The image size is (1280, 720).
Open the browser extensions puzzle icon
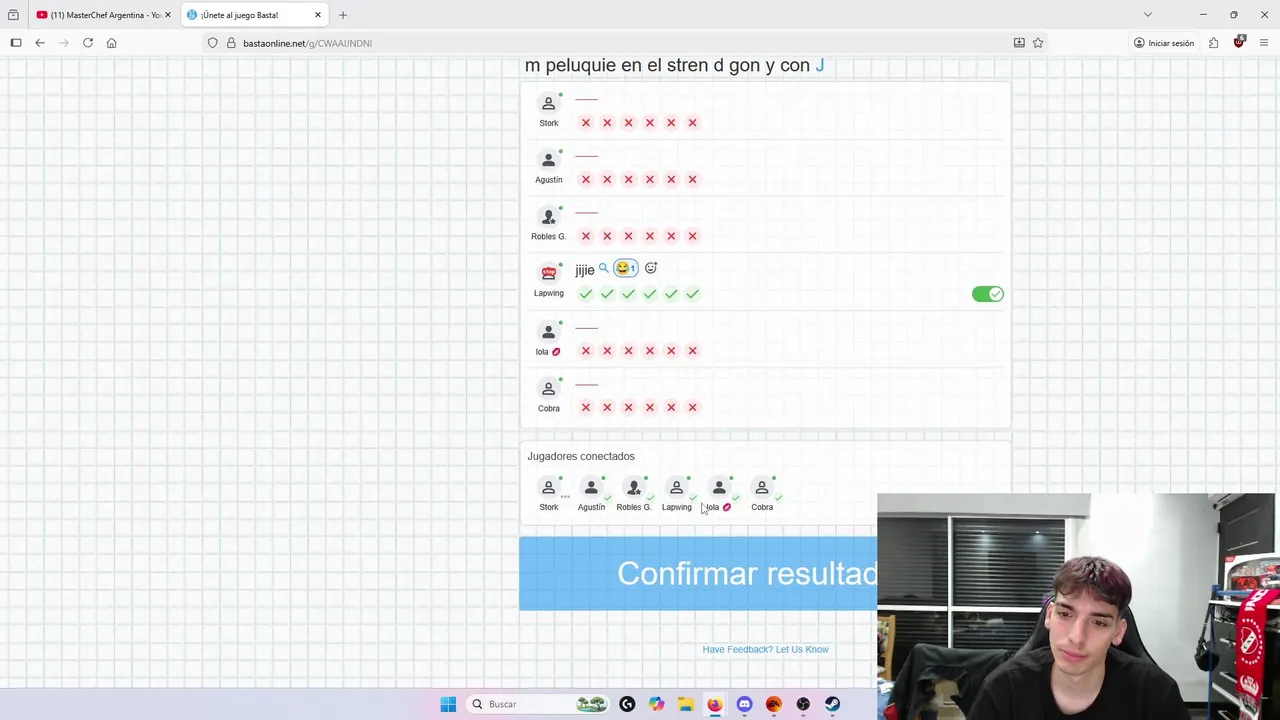pyautogui.click(x=1213, y=43)
